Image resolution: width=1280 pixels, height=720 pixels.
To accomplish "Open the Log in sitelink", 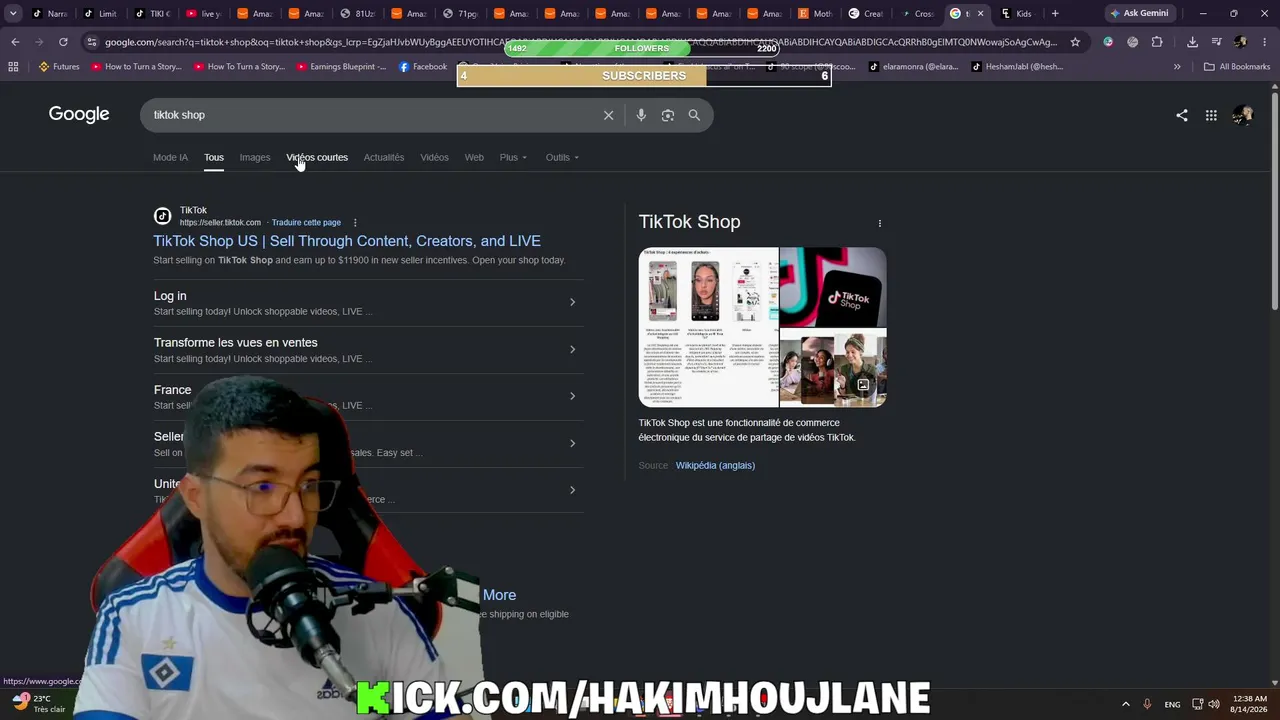I will [170, 296].
